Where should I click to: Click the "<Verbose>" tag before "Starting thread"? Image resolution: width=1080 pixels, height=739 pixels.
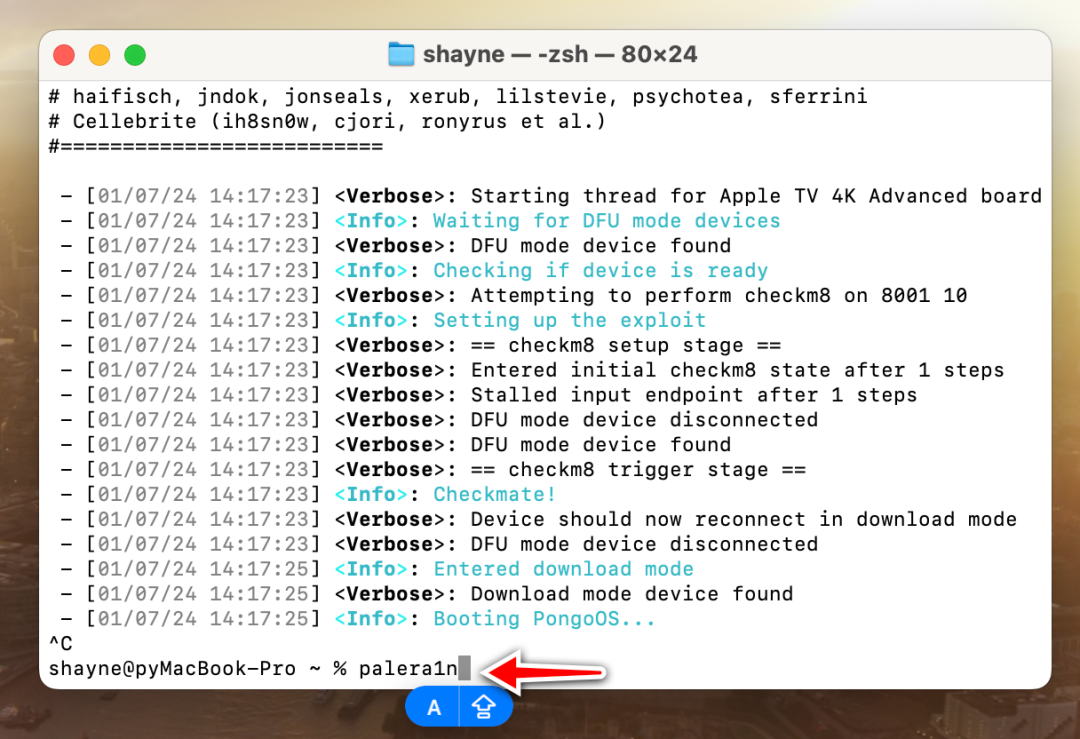tap(389, 196)
